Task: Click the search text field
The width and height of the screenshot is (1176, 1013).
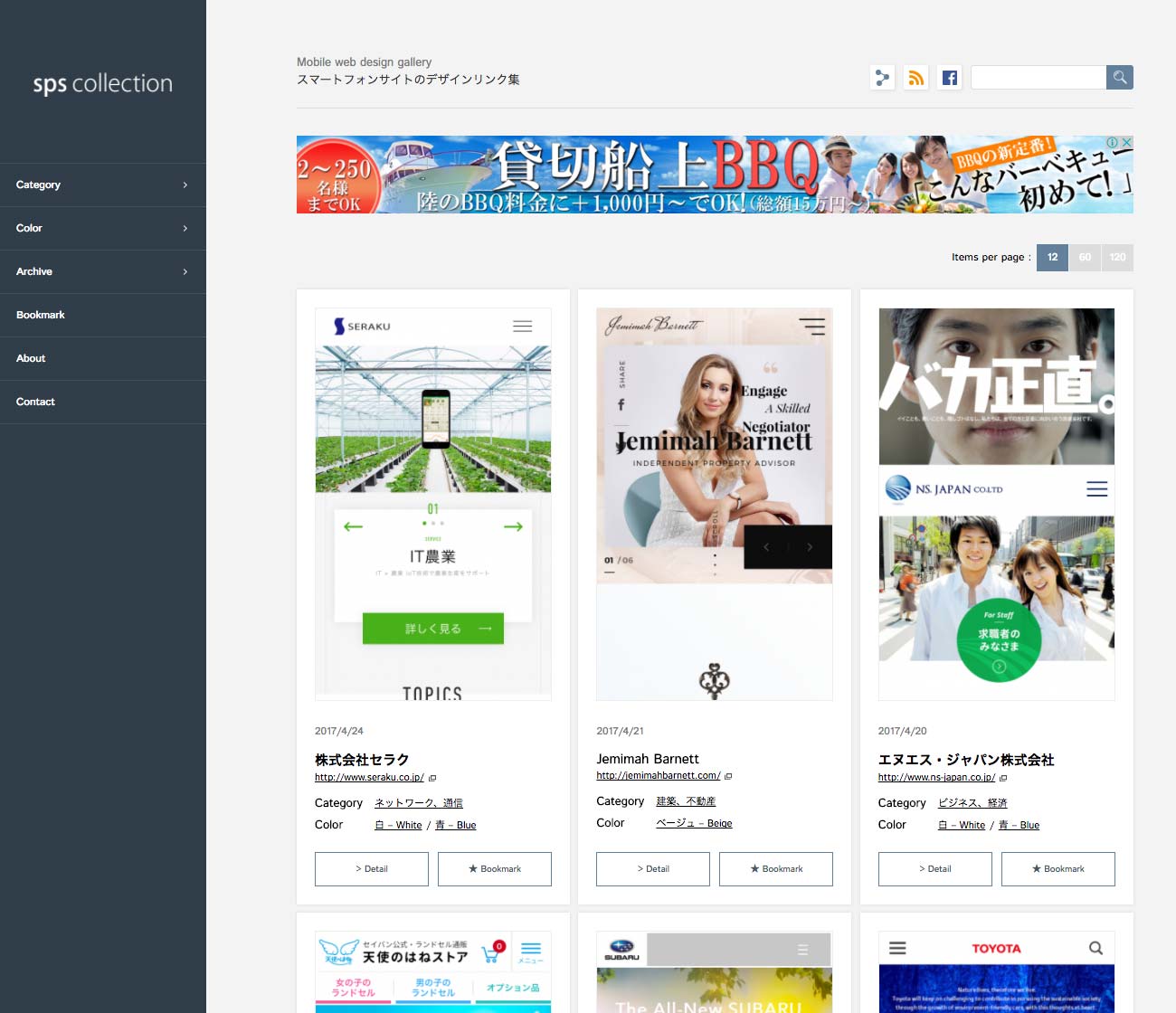Action: (x=1038, y=78)
